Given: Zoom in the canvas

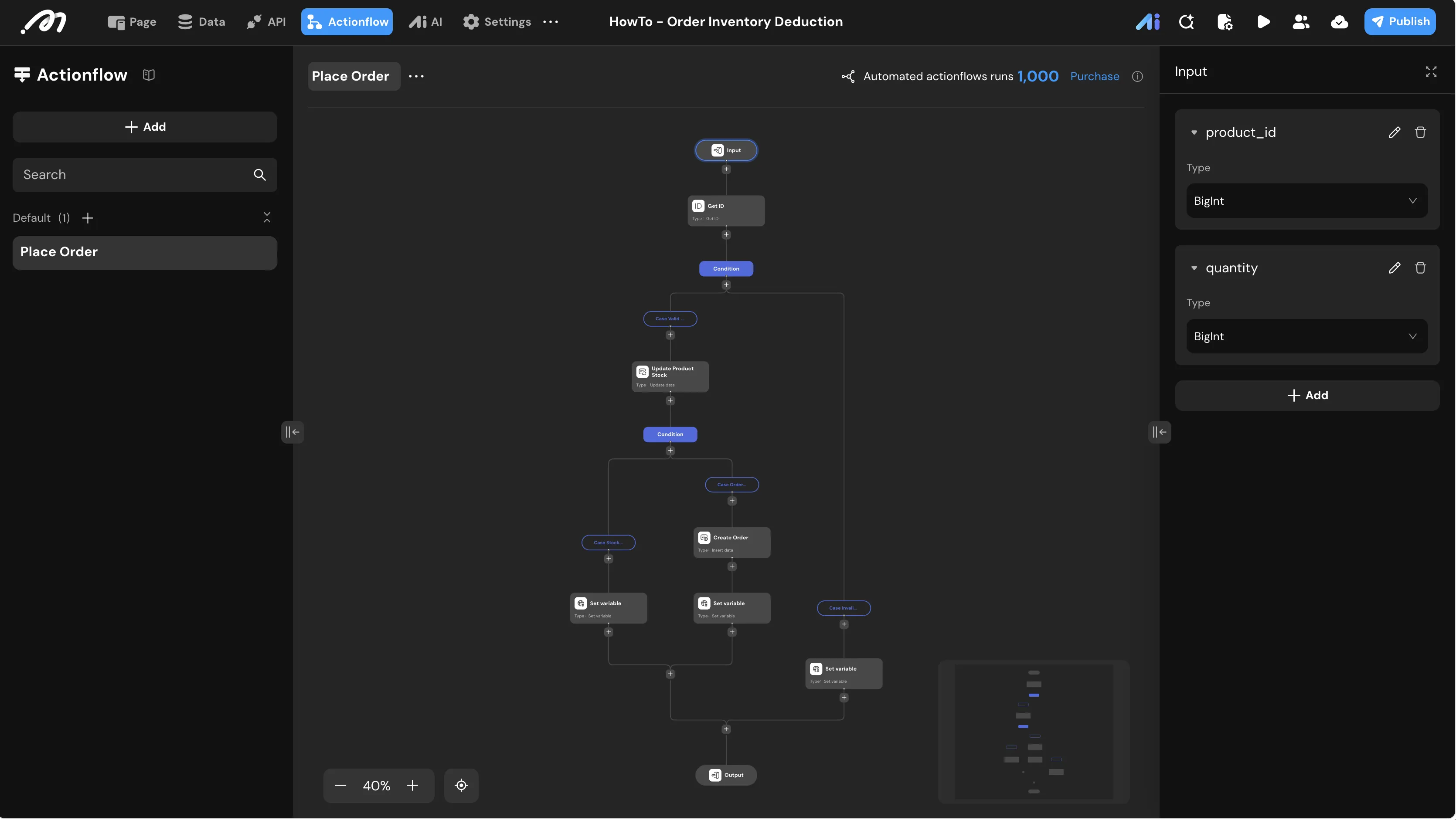Looking at the screenshot, I should tap(413, 786).
